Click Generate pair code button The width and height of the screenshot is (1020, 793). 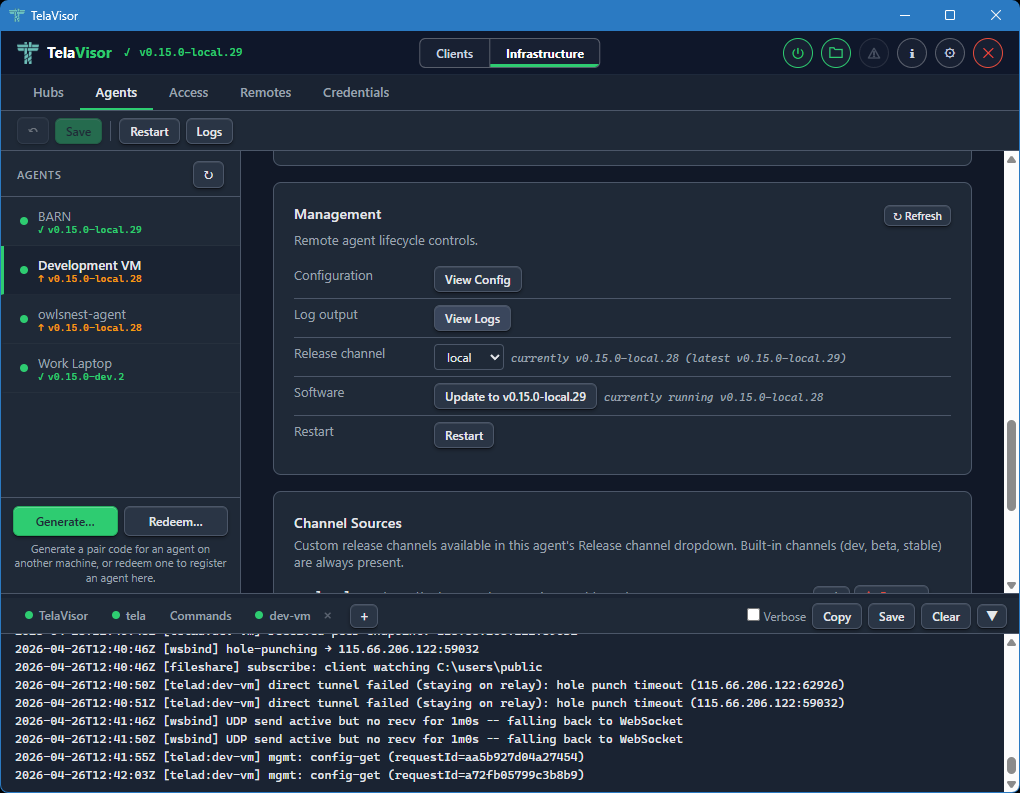(65, 521)
